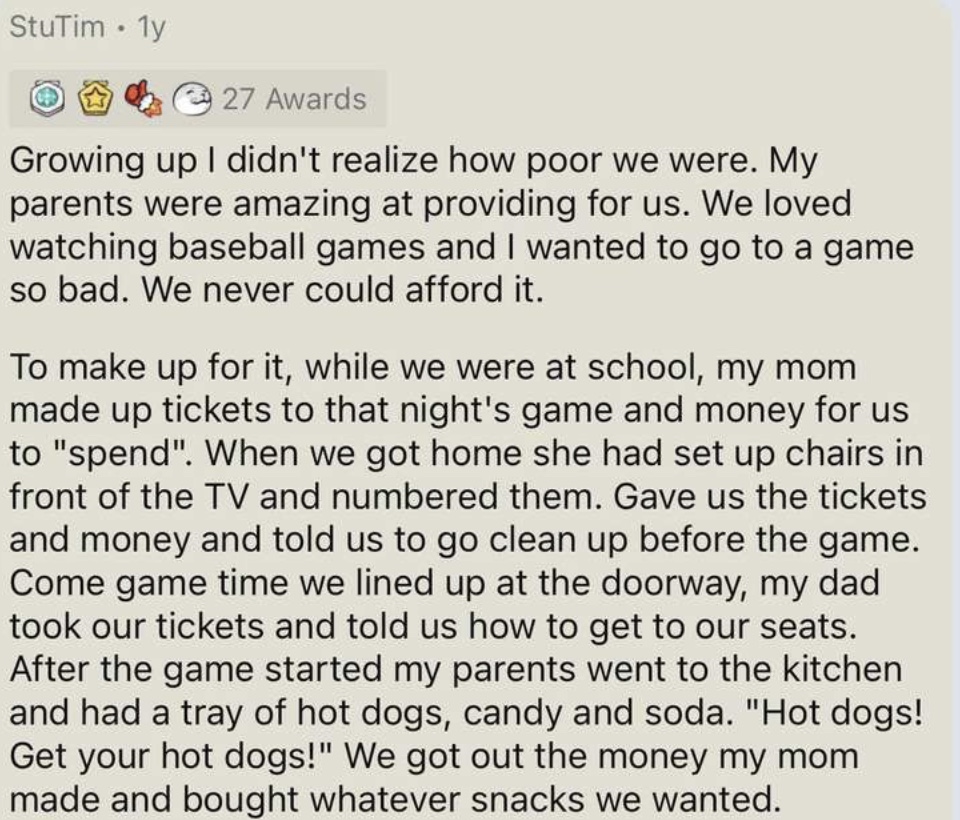The image size is (960, 820).
Task: Click the last line "made and bought whatever snacks"
Action: pos(396,799)
